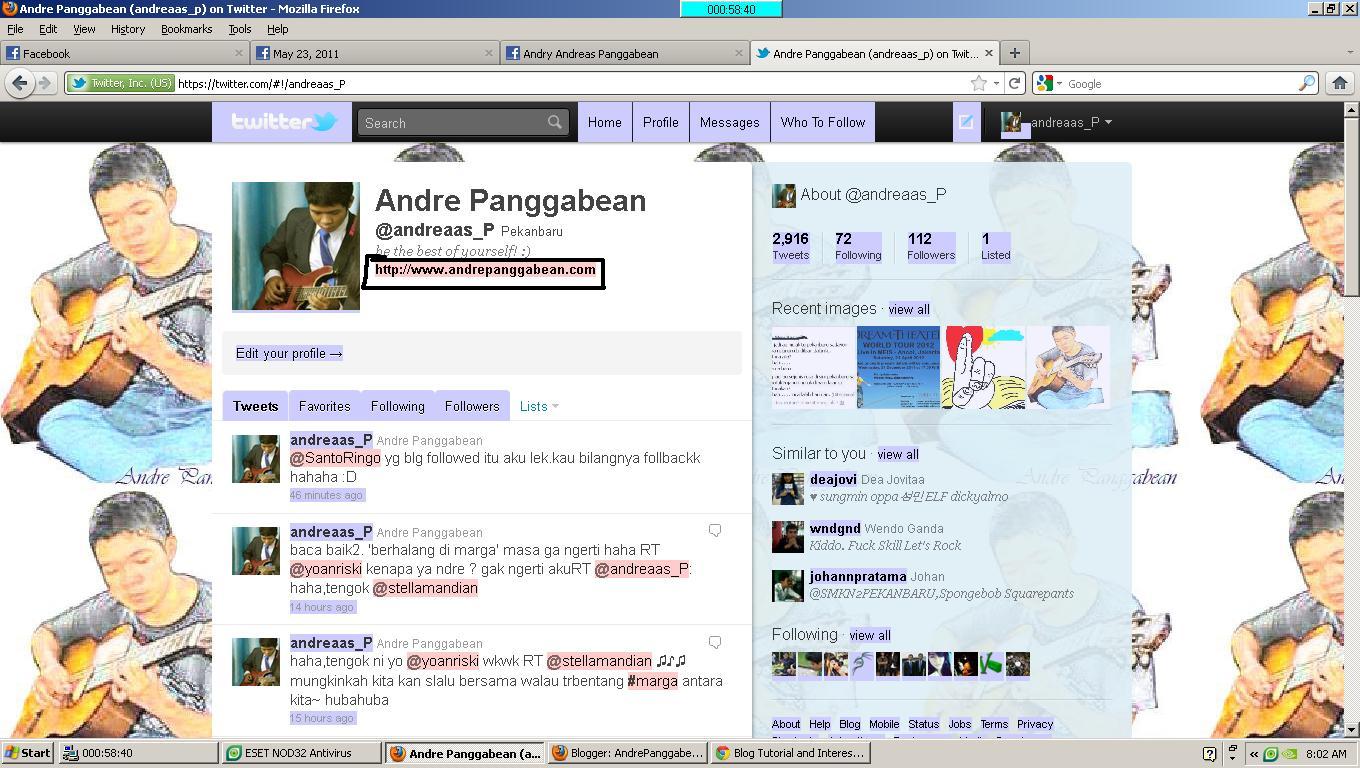Click the Google search magnifier in toolbar
The height and width of the screenshot is (768, 1360).
[1306, 83]
